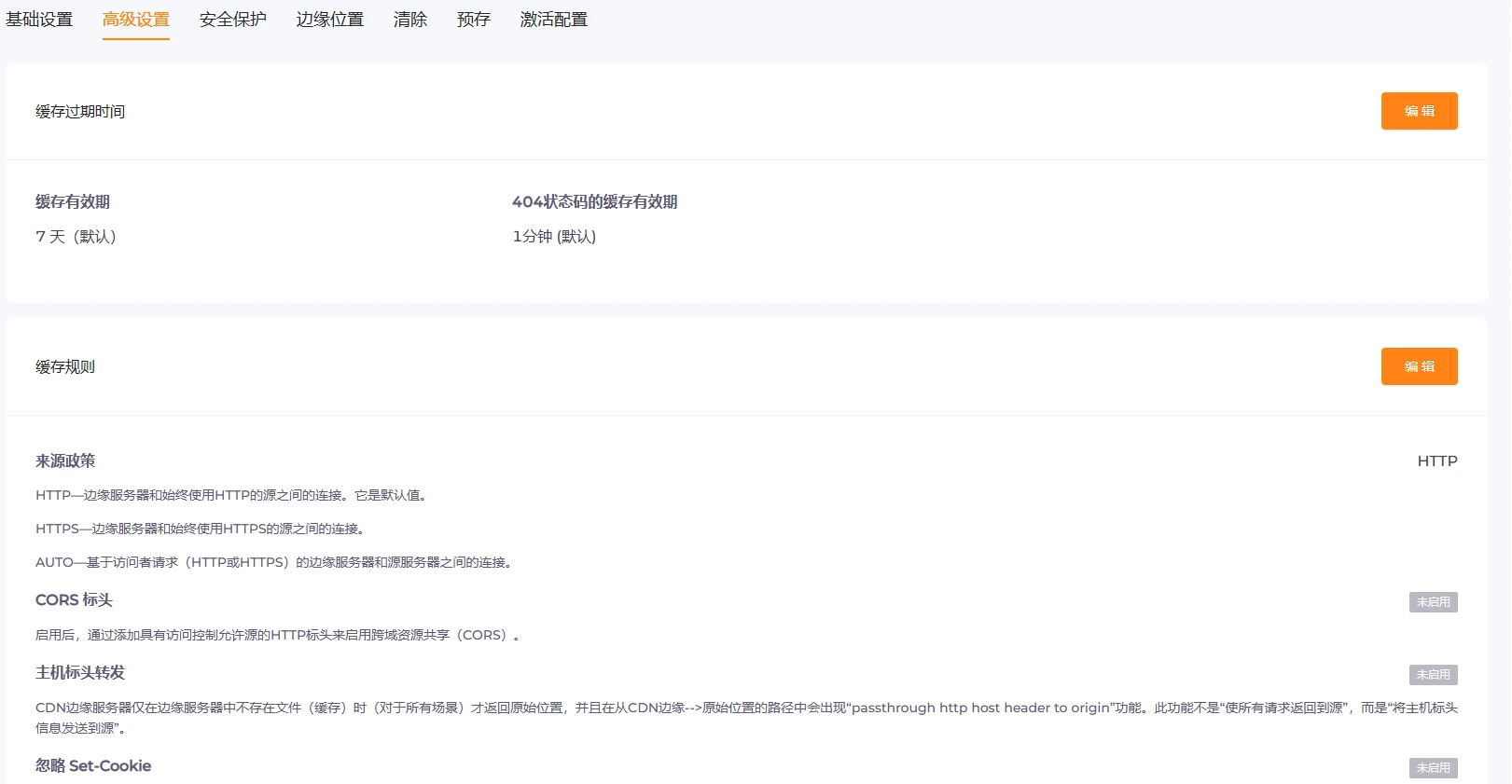Click the 主机标头转发 未启用 status badge

coord(1433,675)
